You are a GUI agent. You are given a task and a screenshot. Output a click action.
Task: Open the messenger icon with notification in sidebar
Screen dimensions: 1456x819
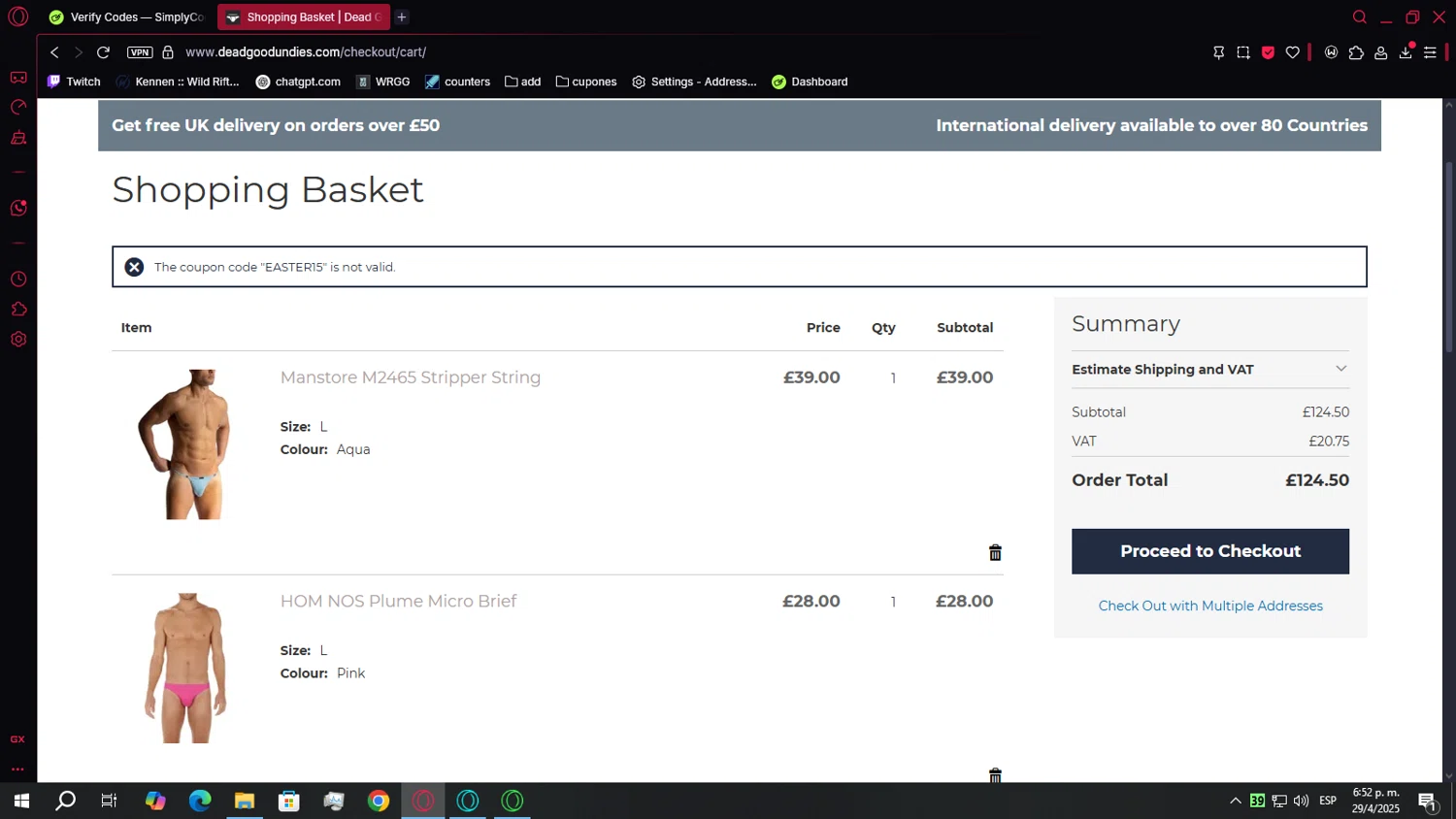click(18, 208)
